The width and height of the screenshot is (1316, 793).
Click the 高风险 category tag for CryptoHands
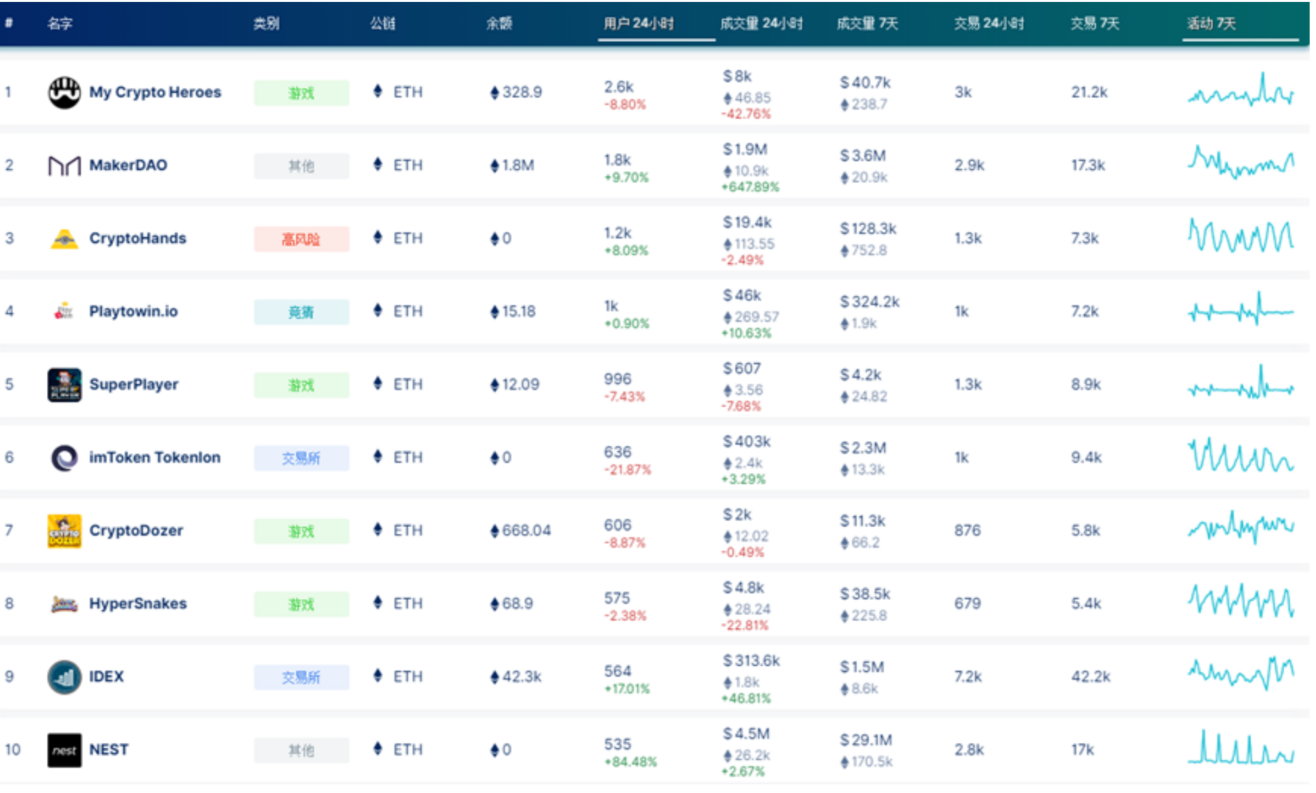[301, 239]
